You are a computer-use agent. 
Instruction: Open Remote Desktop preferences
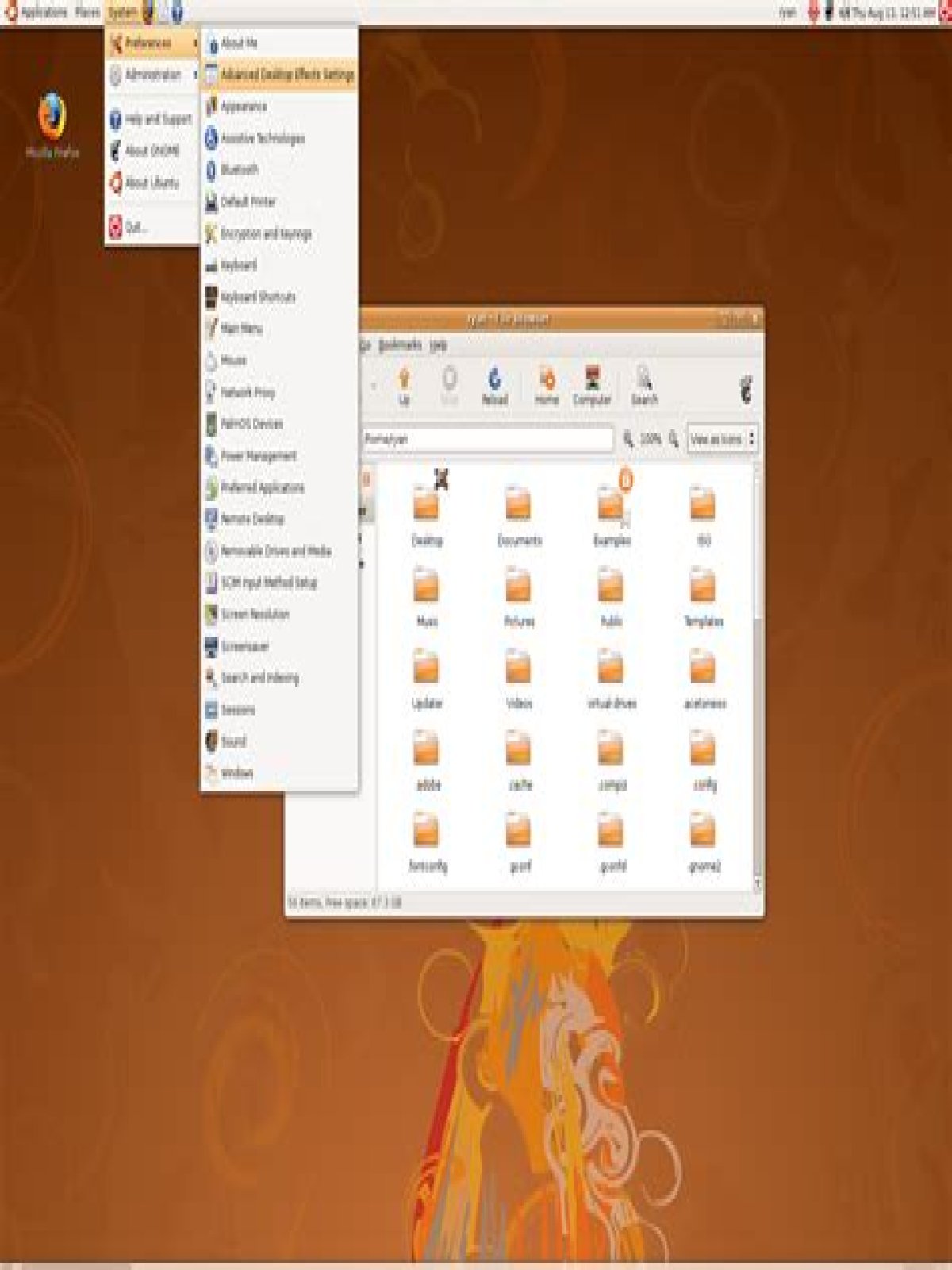click(278, 519)
